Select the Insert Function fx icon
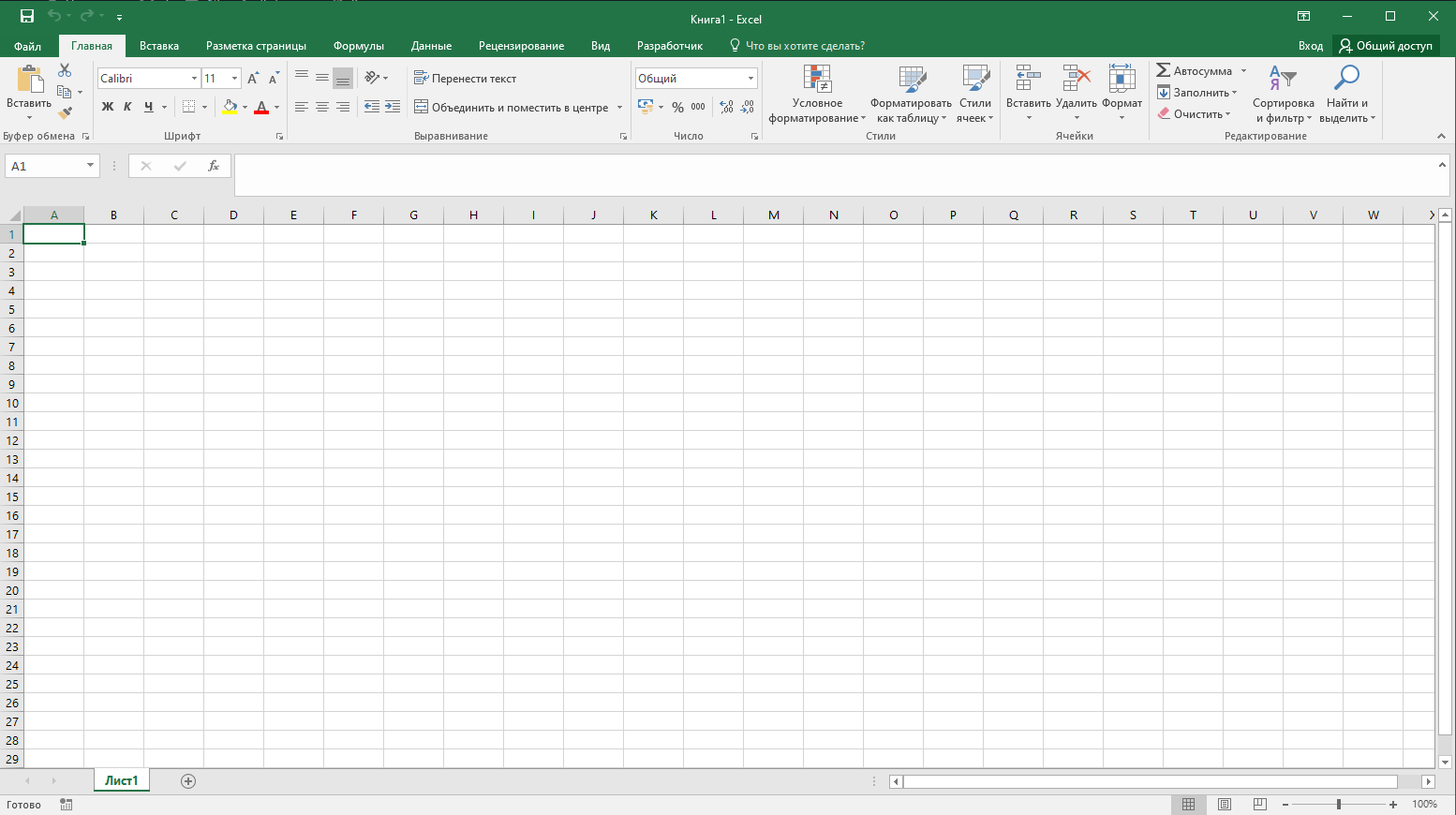Viewport: 1456px width, 815px height. [214, 166]
